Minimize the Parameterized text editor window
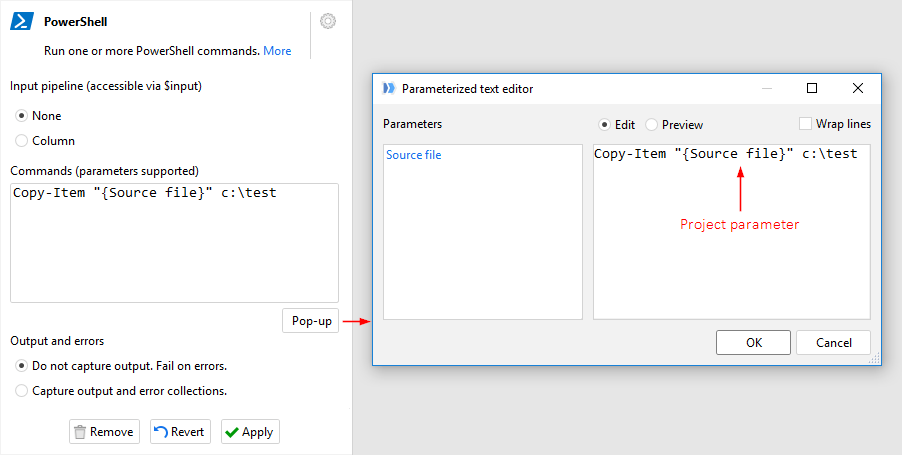The height and width of the screenshot is (455, 902). [x=767, y=88]
